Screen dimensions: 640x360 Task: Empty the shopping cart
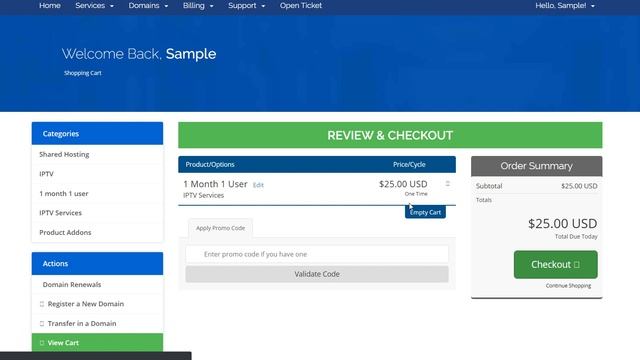click(425, 212)
